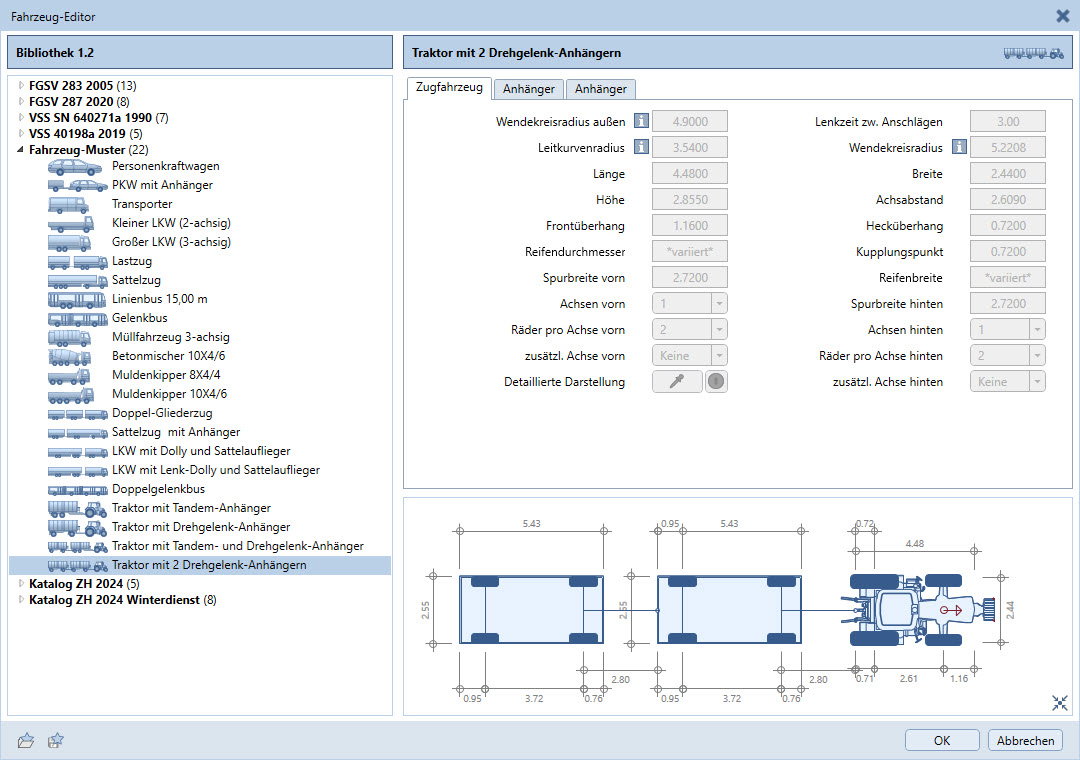The width and height of the screenshot is (1080, 760).
Task: Click the info icon next to Leitkurvenradius
Action: 642,148
